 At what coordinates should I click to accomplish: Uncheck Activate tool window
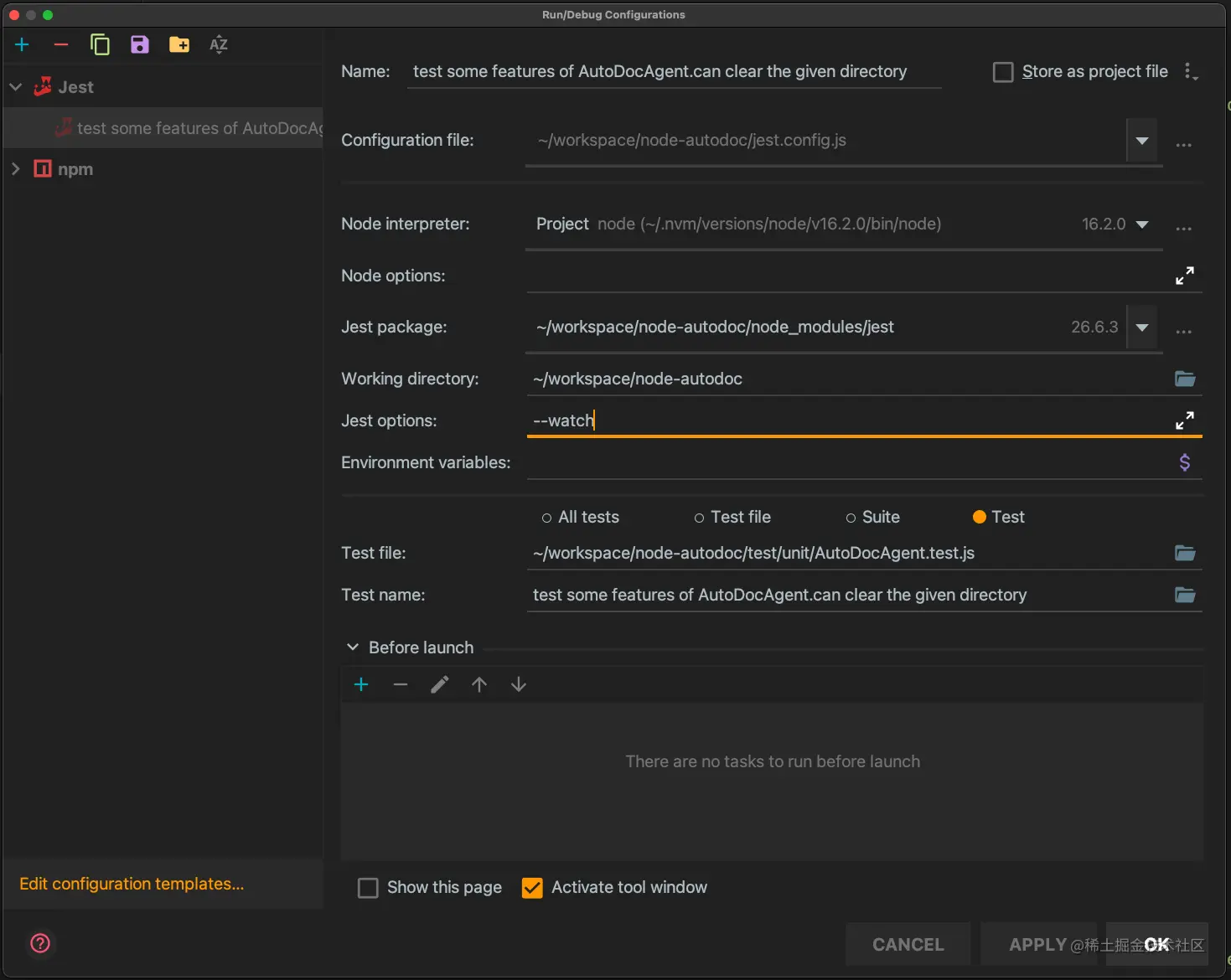(x=532, y=888)
